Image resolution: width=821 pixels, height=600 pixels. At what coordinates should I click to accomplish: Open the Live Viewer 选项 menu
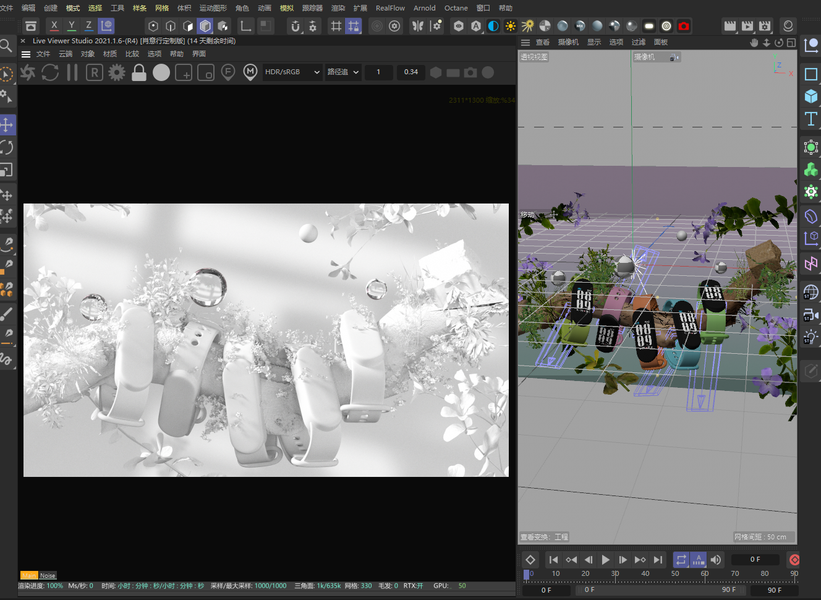click(x=154, y=54)
